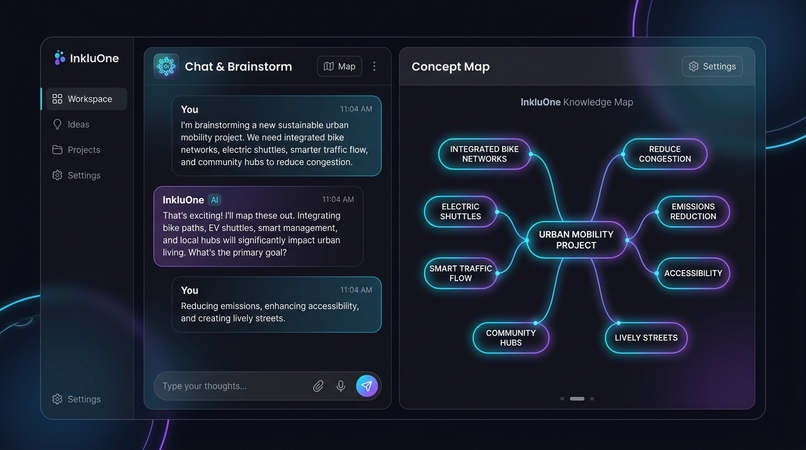Open the chat three-dot options menu
806x450 pixels.
click(374, 66)
